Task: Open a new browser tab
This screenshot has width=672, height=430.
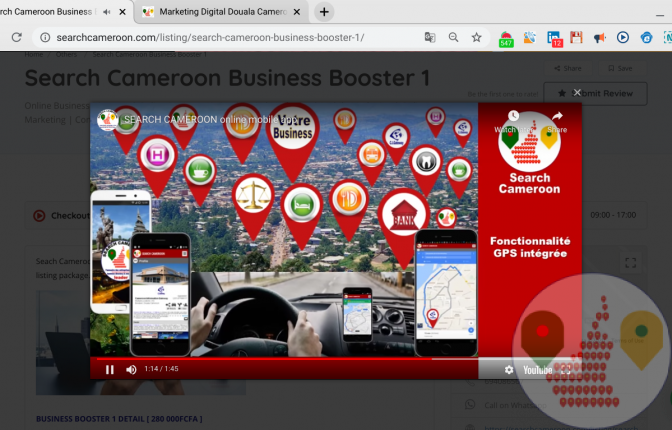Action: click(x=324, y=12)
